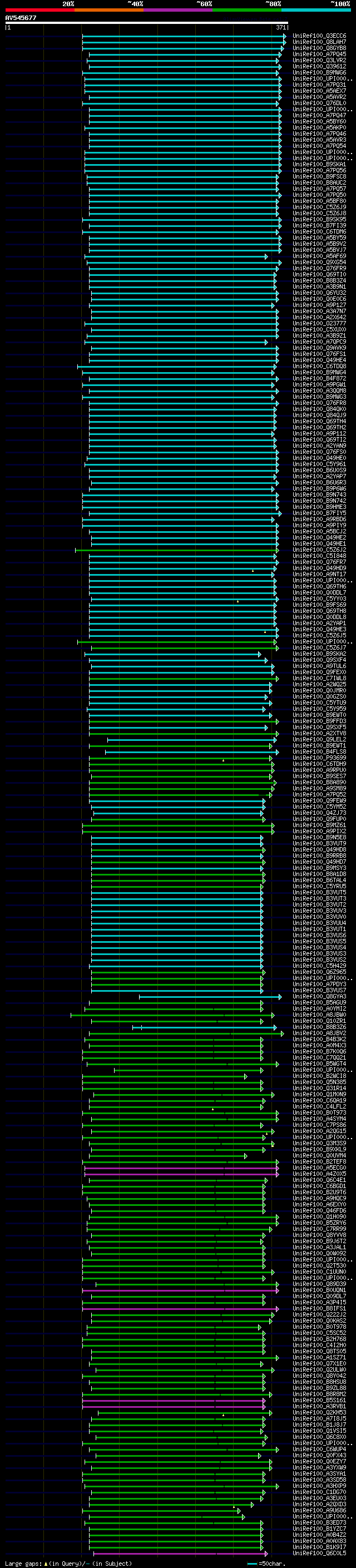Viewport: 356px width, 1568px height.
Task: Click the green ~80% identity legend bar
Action: [247, 10]
